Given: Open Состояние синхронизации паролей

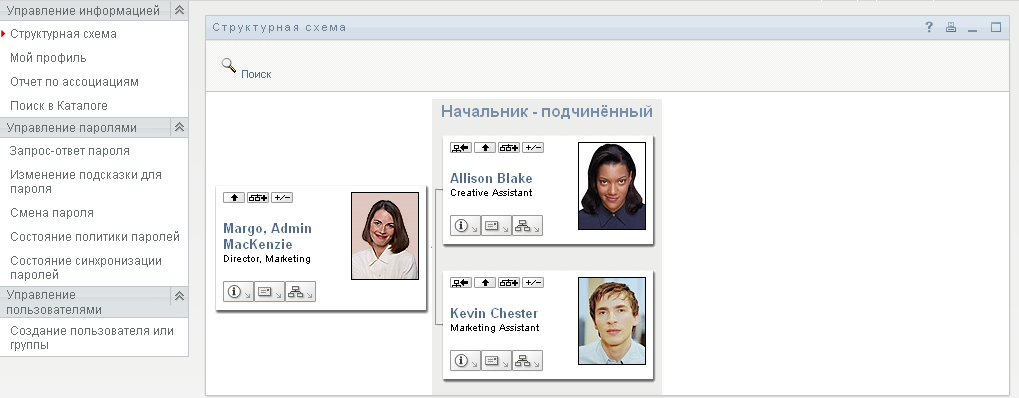Looking at the screenshot, I should pos(86,267).
